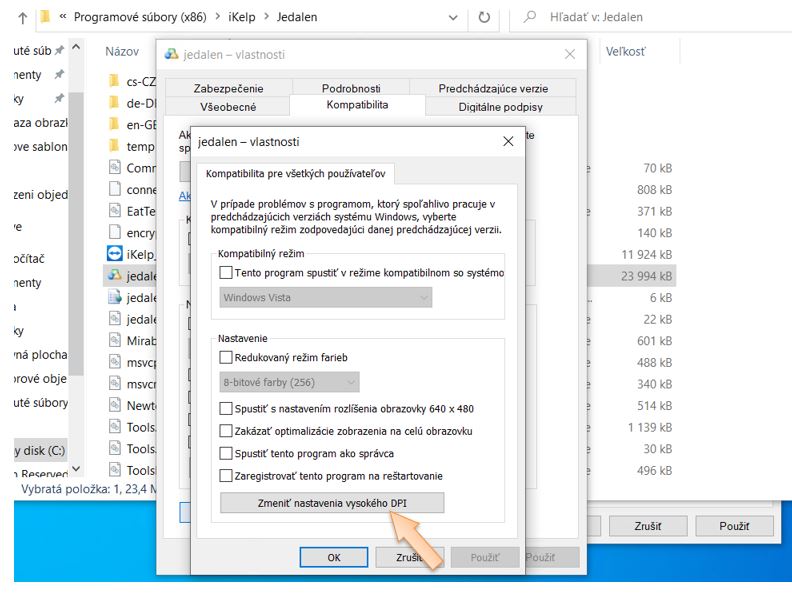Viewport: 792px width, 610px height.
Task: Click the Mirab file icon
Action: (115, 340)
